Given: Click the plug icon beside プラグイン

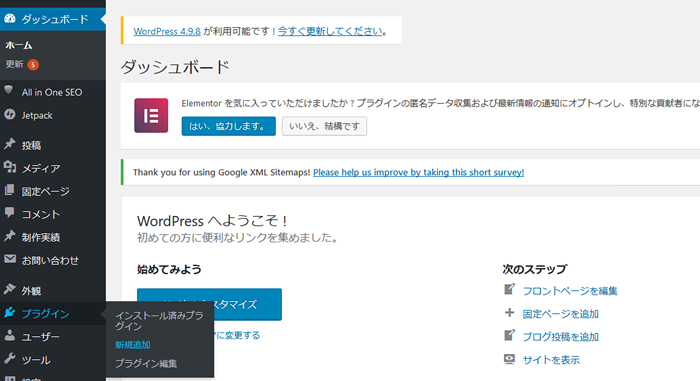Looking at the screenshot, I should pos(10,312).
